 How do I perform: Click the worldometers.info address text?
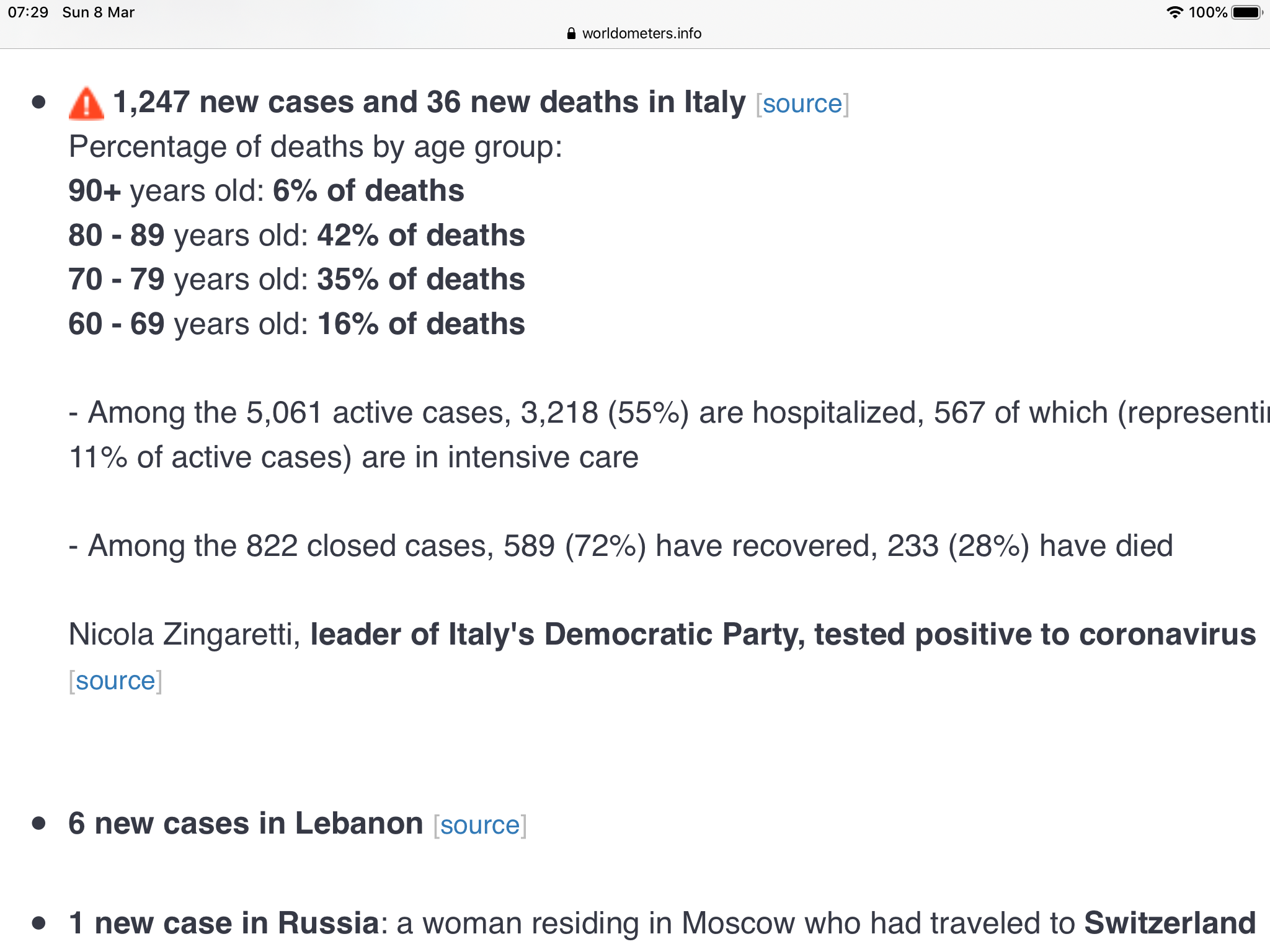641,33
